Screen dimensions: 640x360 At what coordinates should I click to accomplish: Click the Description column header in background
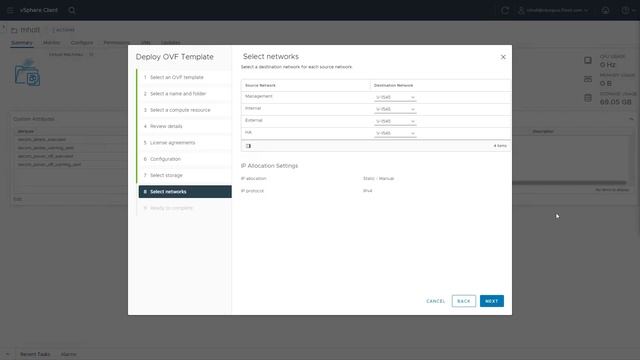click(543, 131)
